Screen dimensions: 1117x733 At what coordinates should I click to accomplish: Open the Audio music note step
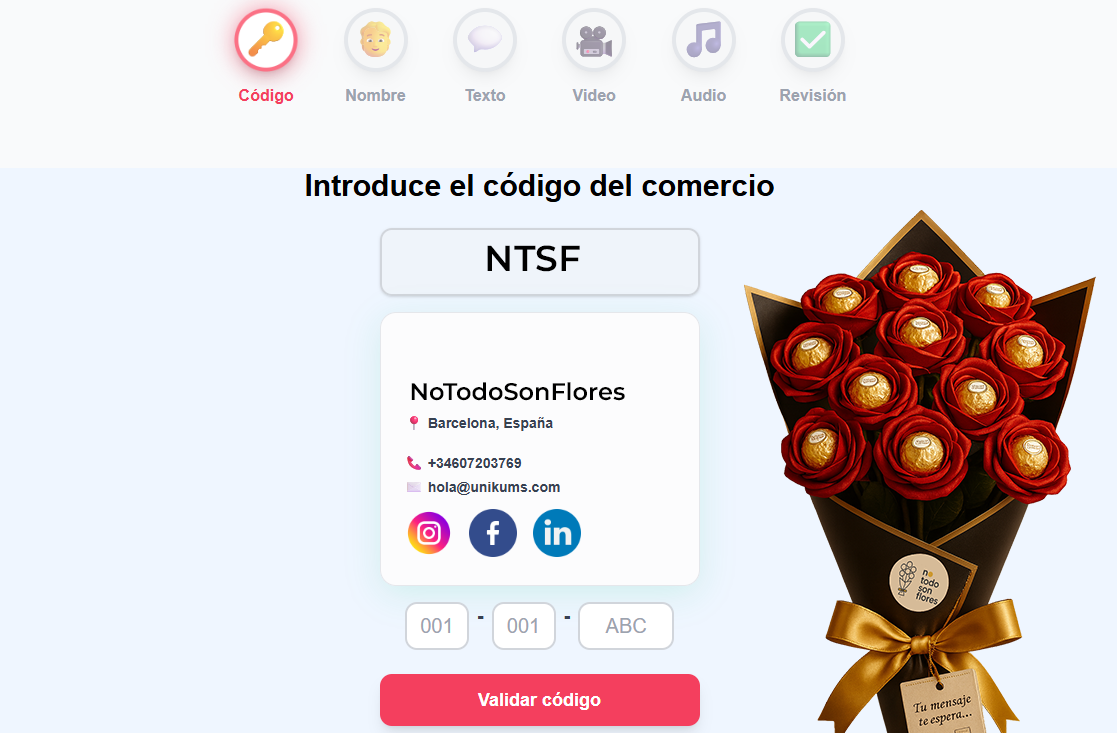pyautogui.click(x=704, y=40)
